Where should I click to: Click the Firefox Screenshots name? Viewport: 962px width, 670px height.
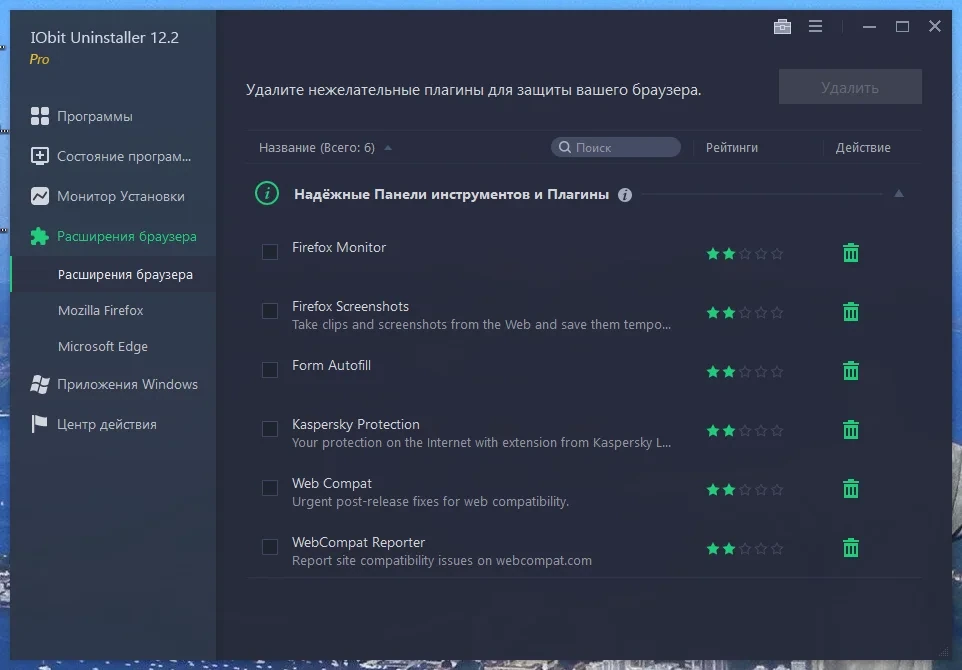coord(350,306)
